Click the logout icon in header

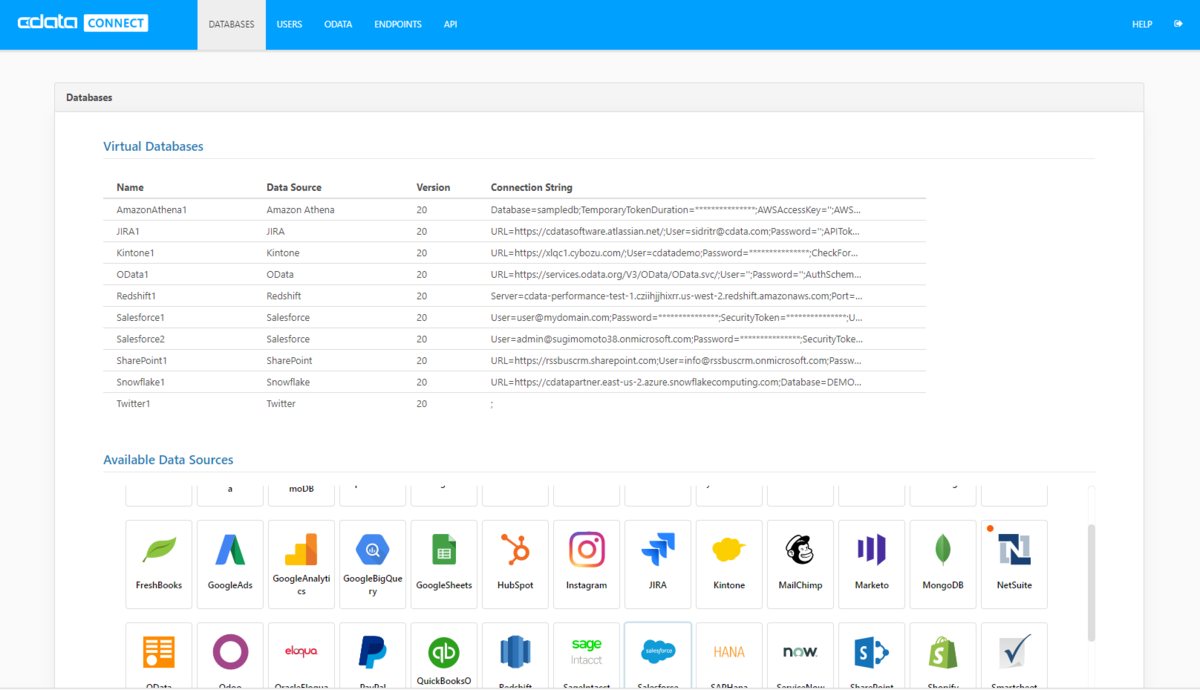pos(1178,24)
